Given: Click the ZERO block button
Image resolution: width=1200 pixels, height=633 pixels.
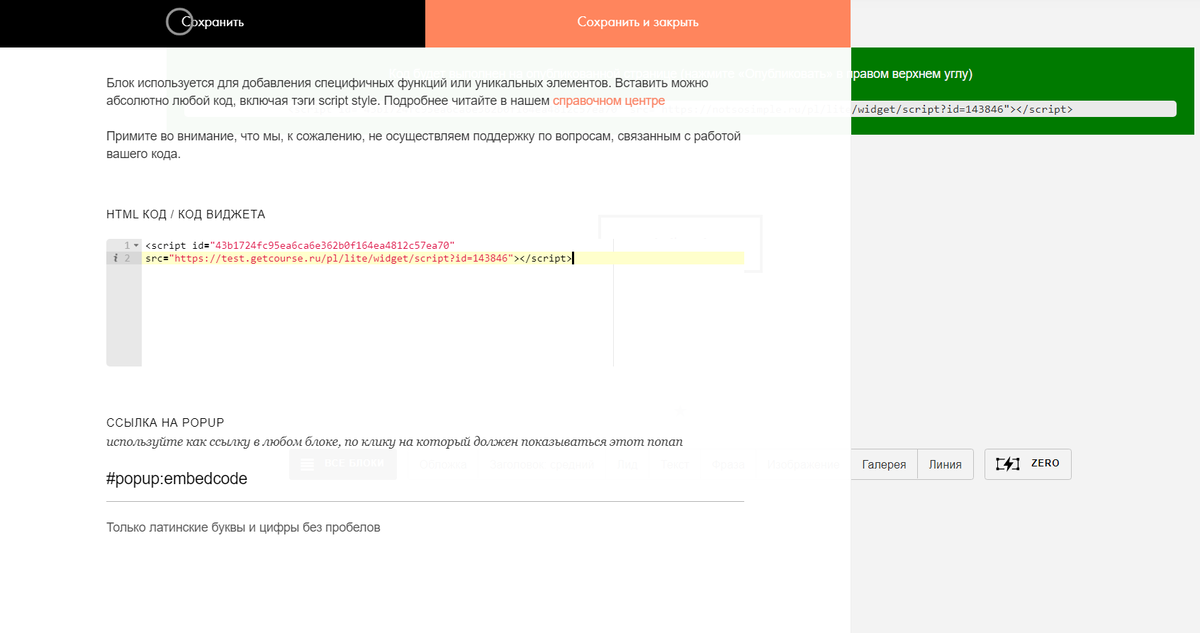Looking at the screenshot, I should click(1028, 464).
